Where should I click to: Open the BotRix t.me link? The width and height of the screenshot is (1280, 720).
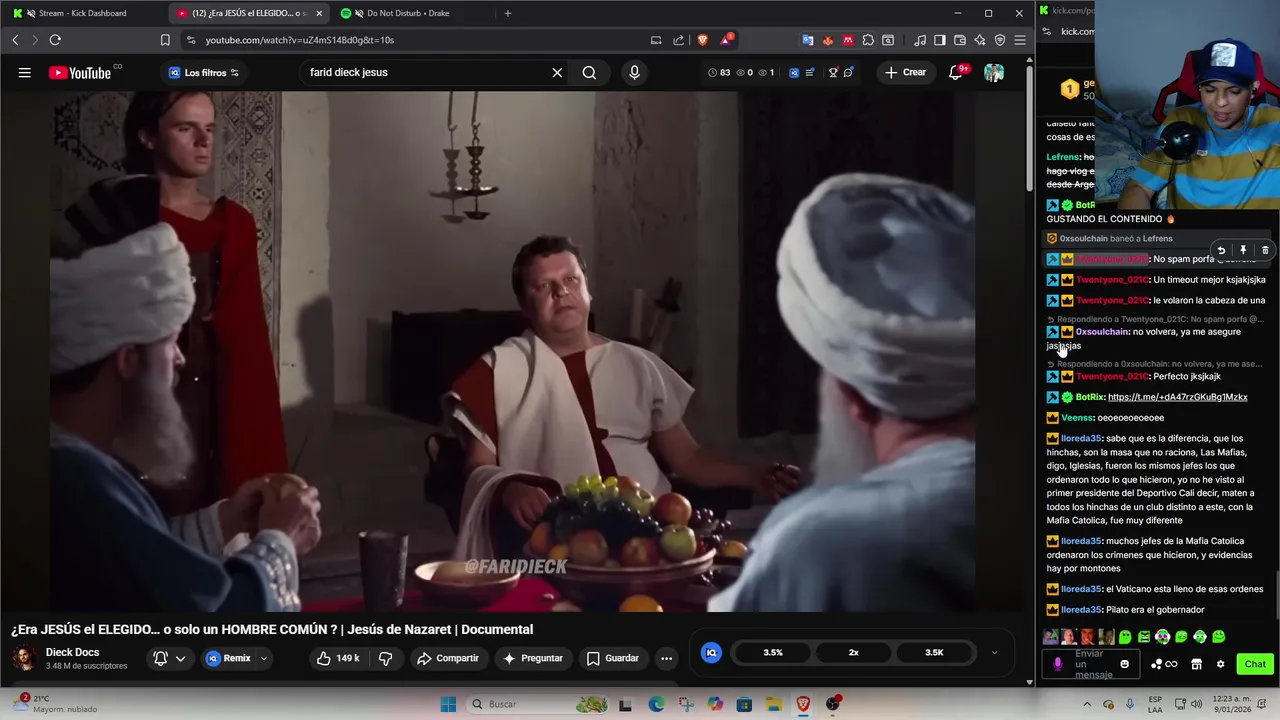(x=1178, y=397)
